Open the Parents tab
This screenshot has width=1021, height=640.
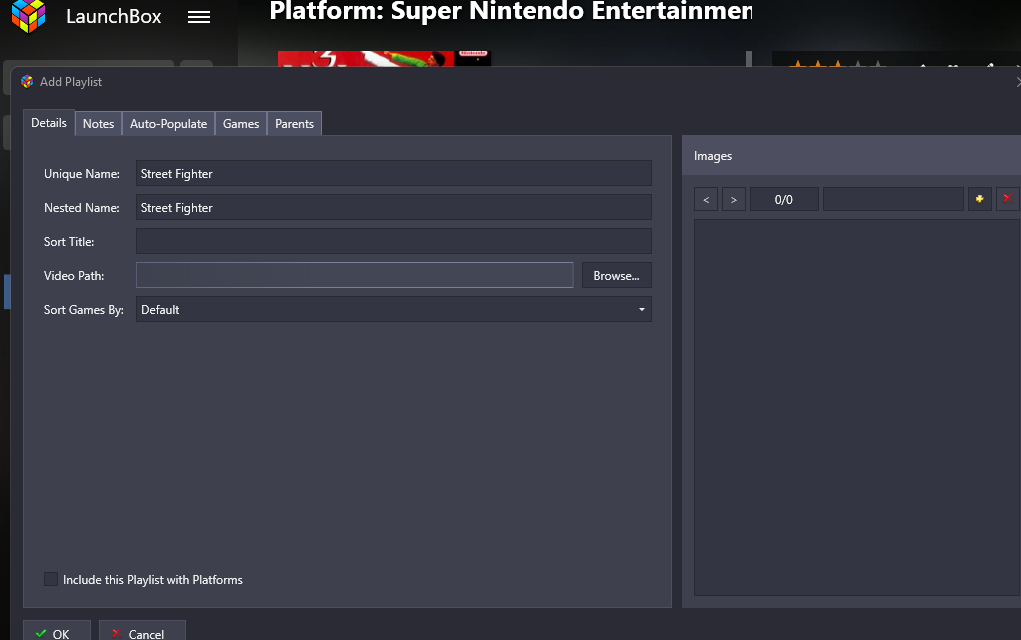pyautogui.click(x=294, y=124)
